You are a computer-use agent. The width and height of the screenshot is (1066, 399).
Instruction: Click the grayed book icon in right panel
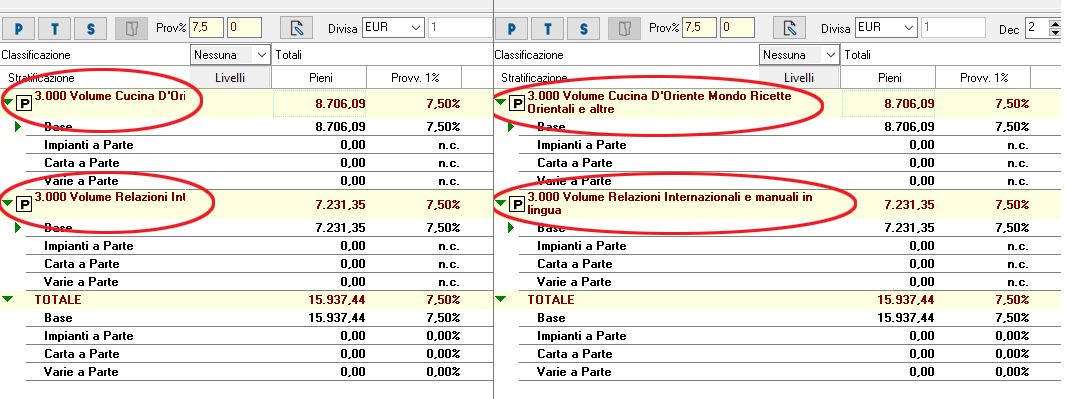pos(625,29)
